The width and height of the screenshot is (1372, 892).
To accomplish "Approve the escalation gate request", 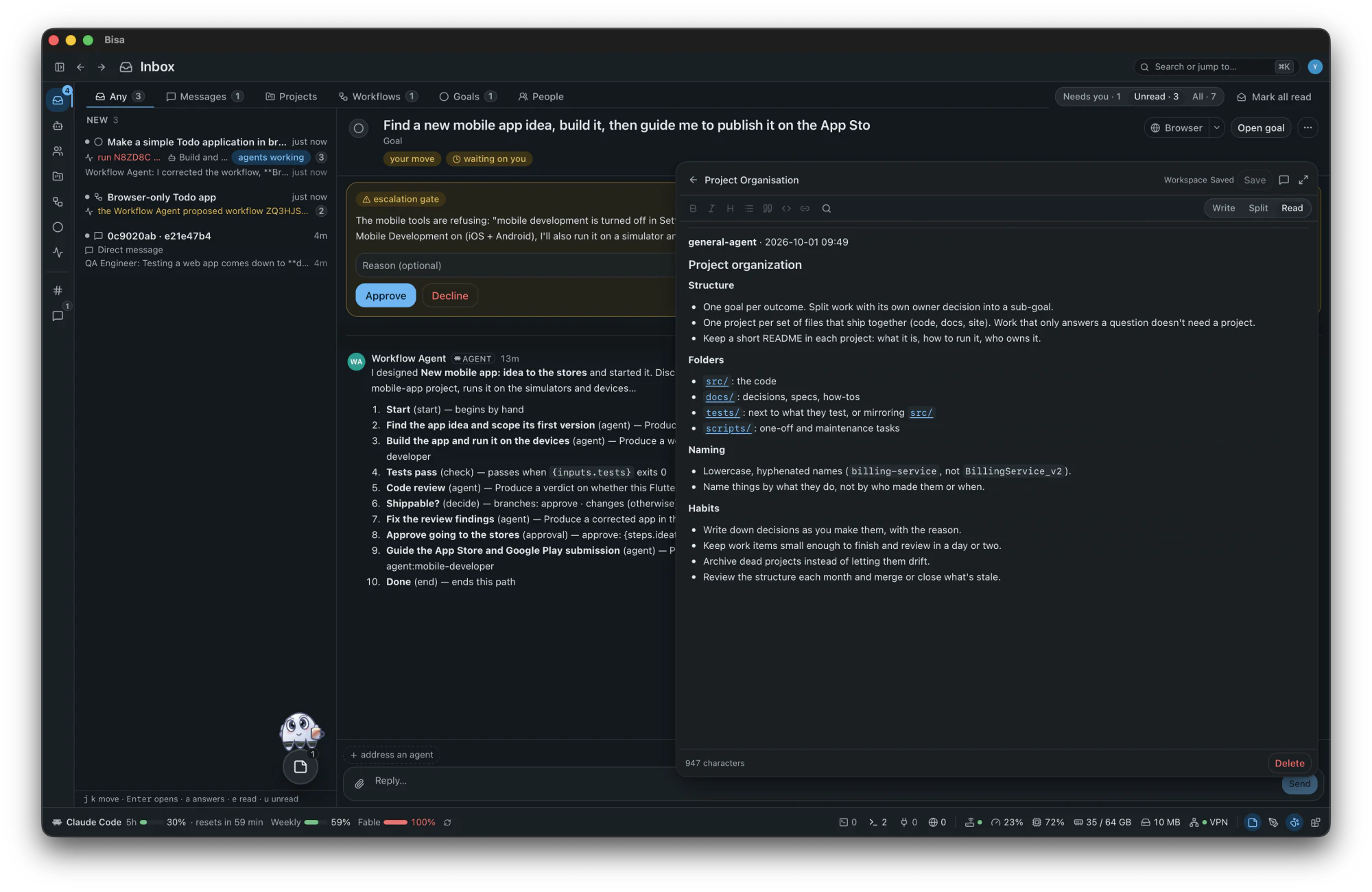I will [386, 296].
